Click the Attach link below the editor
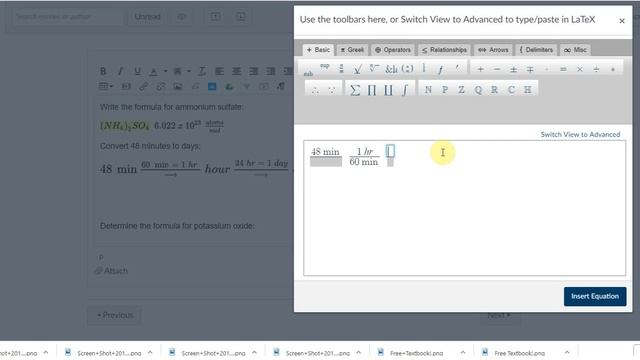The image size is (640, 360). pos(111,271)
